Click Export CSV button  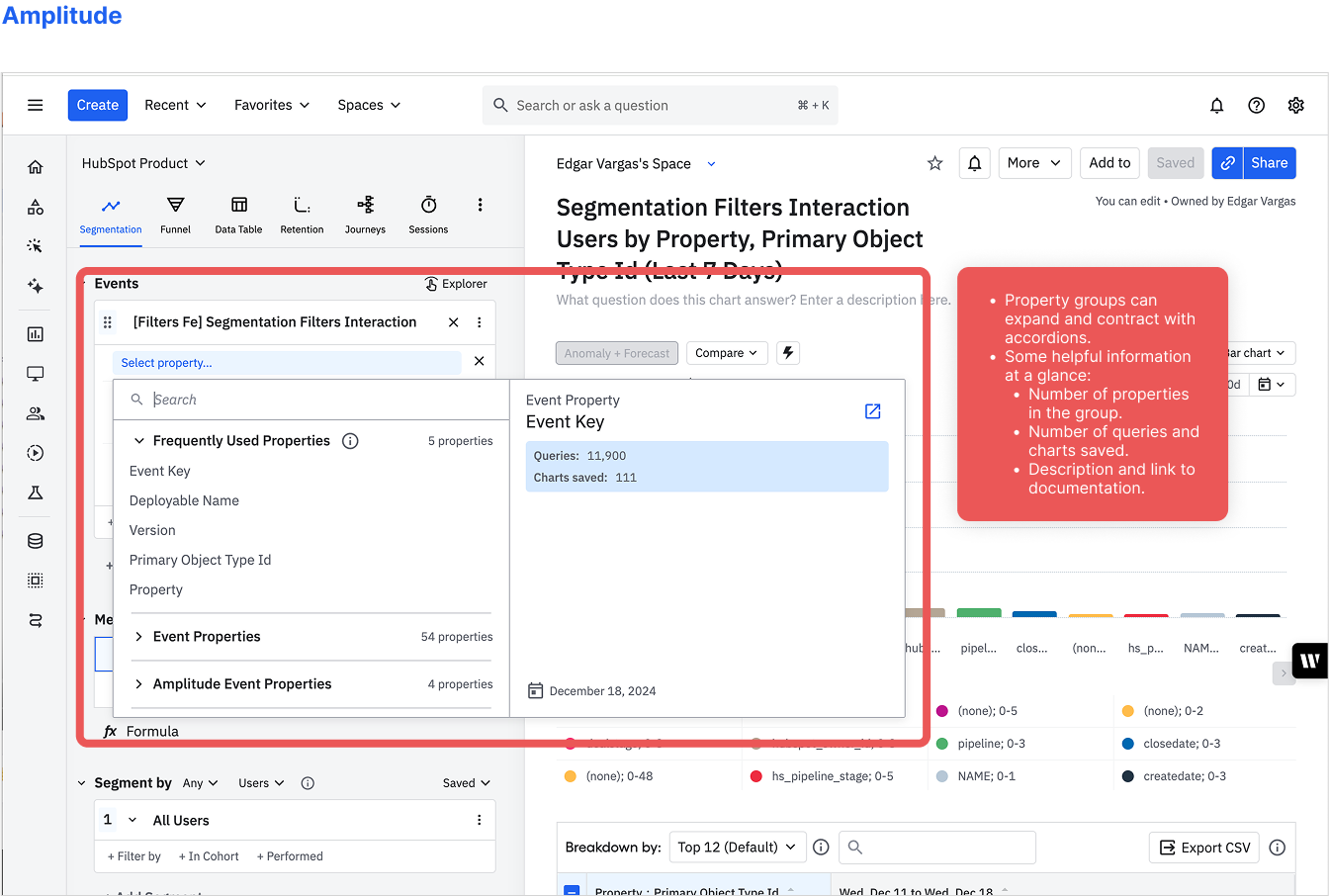point(1203,848)
